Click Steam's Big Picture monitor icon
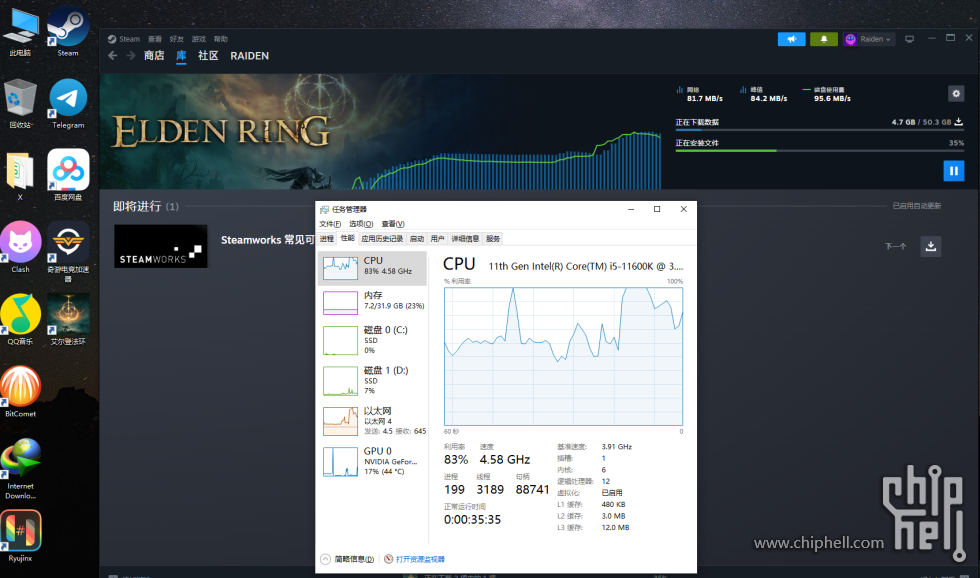 click(909, 39)
